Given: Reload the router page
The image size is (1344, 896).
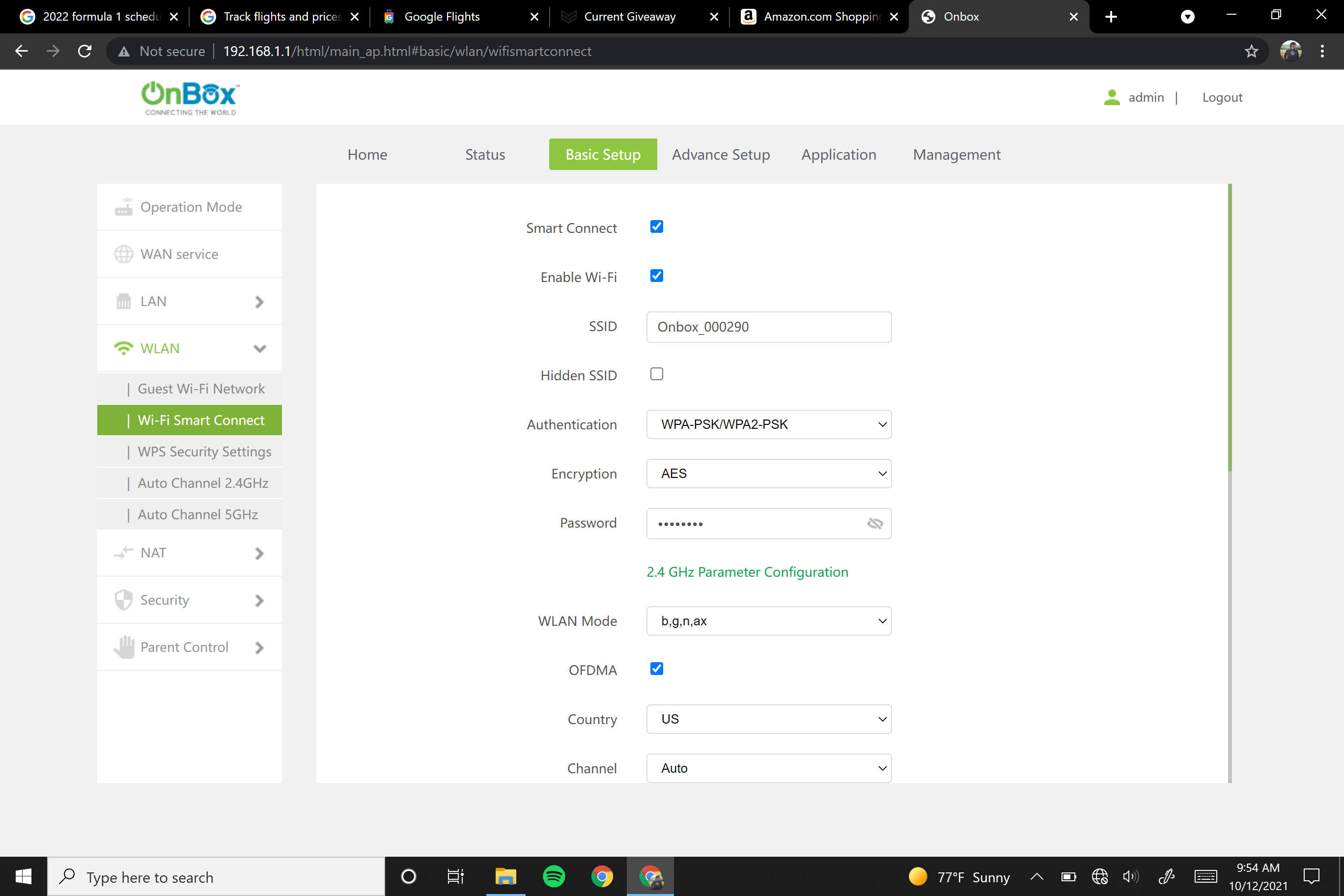Looking at the screenshot, I should point(84,52).
